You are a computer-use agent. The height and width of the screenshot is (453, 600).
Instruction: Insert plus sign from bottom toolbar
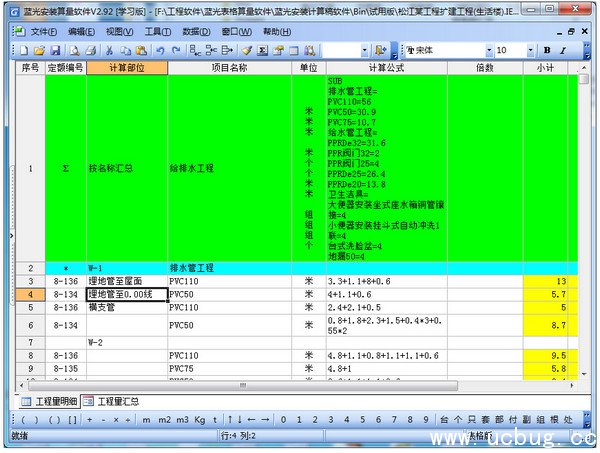pos(90,420)
